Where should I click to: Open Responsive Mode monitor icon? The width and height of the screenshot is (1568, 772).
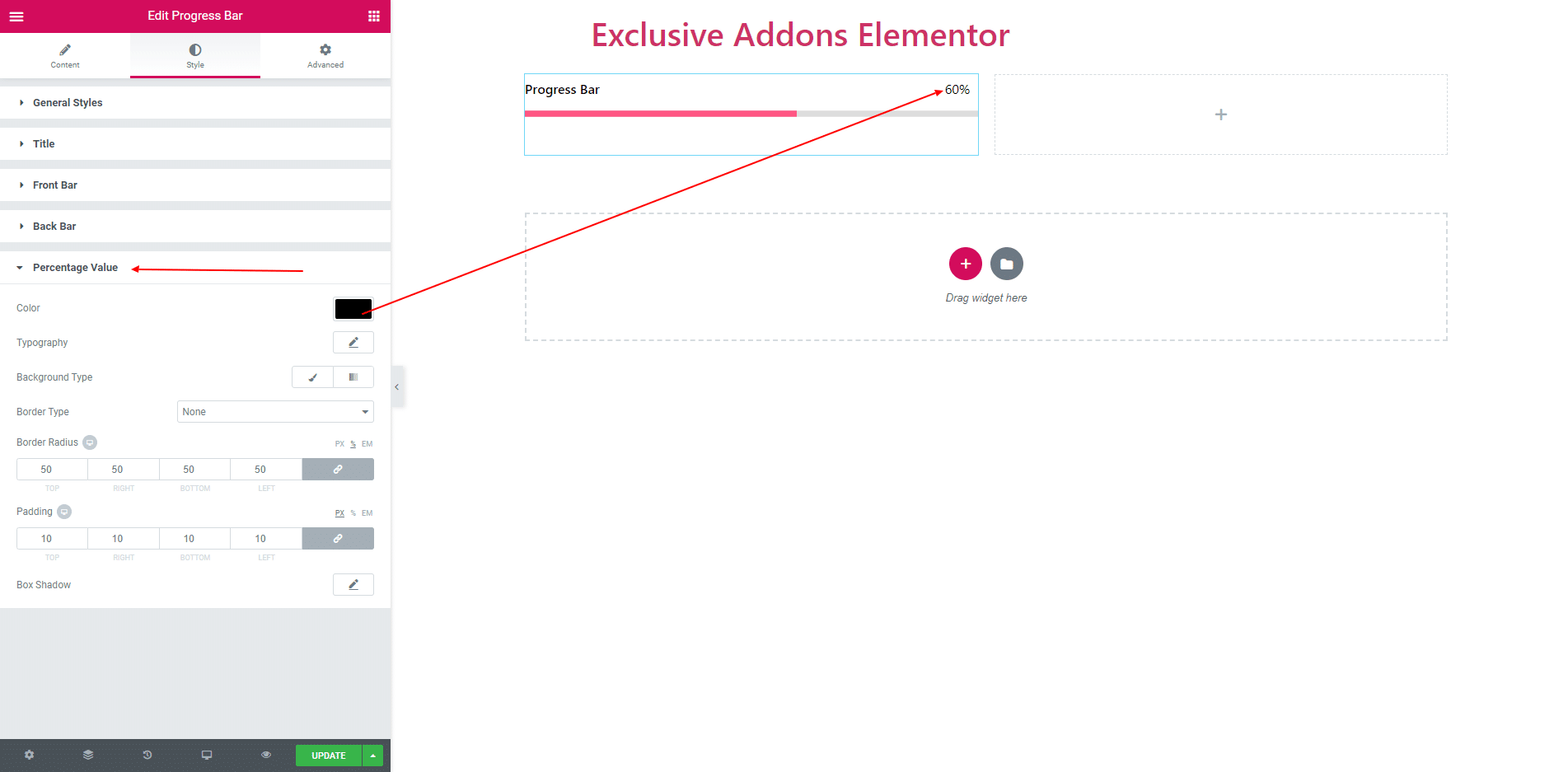coord(207,755)
